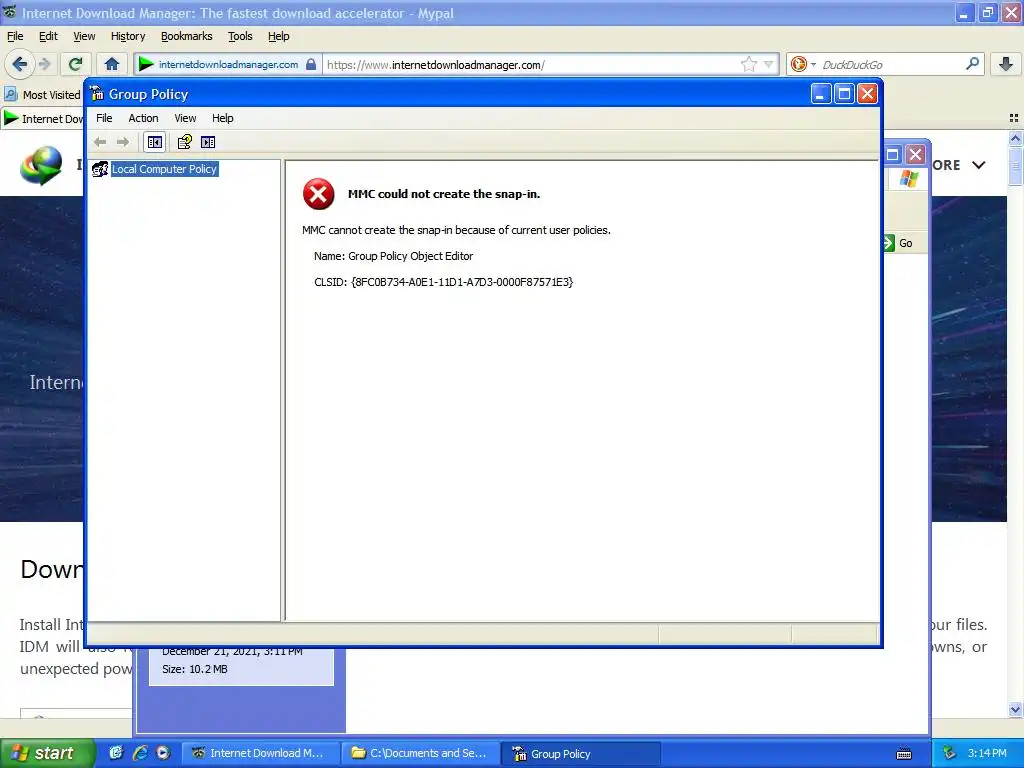Viewport: 1024px width, 768px height.
Task: Click the Windows flag logo in Explorer window
Action: tap(908, 178)
